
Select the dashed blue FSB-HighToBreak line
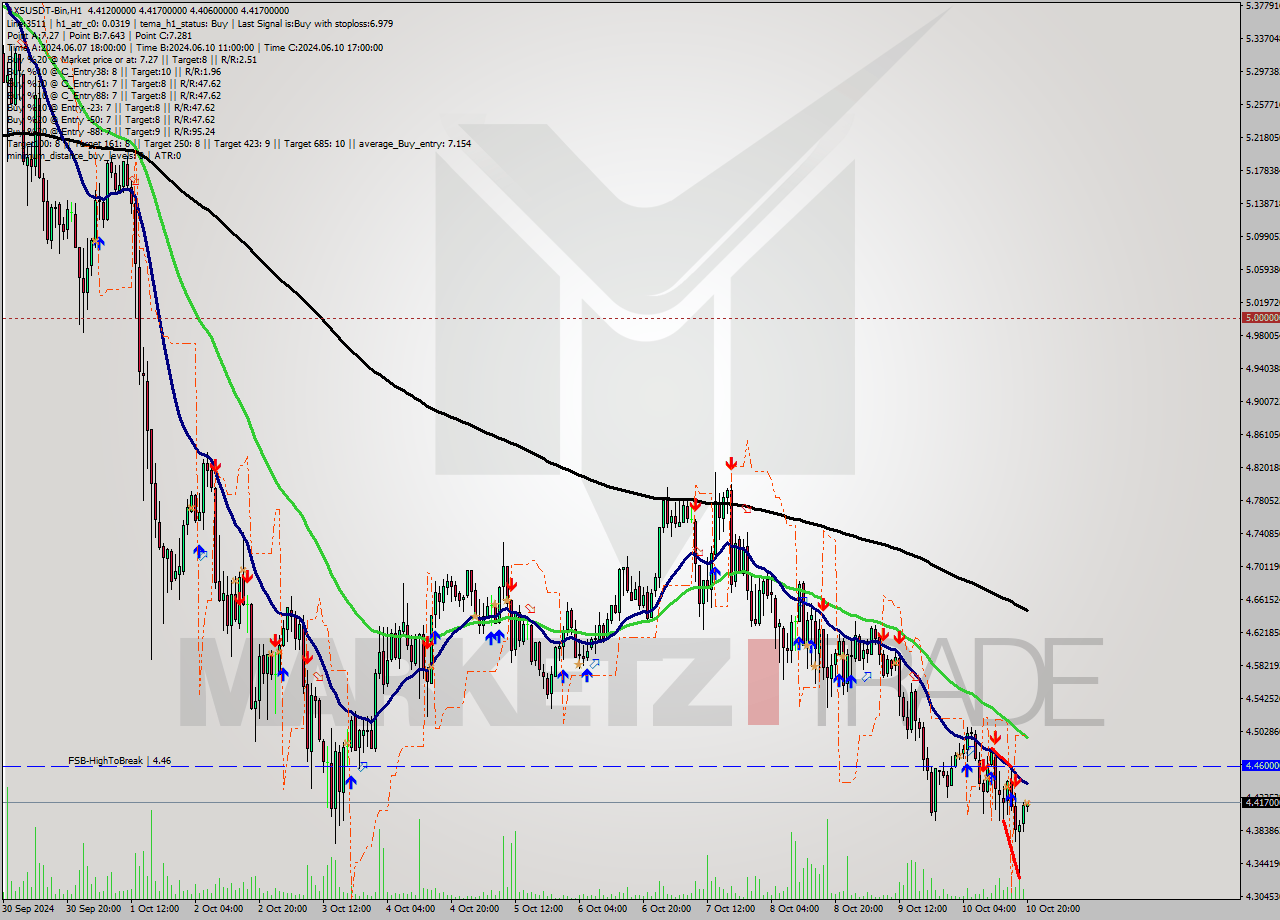pyautogui.click(x=620, y=766)
